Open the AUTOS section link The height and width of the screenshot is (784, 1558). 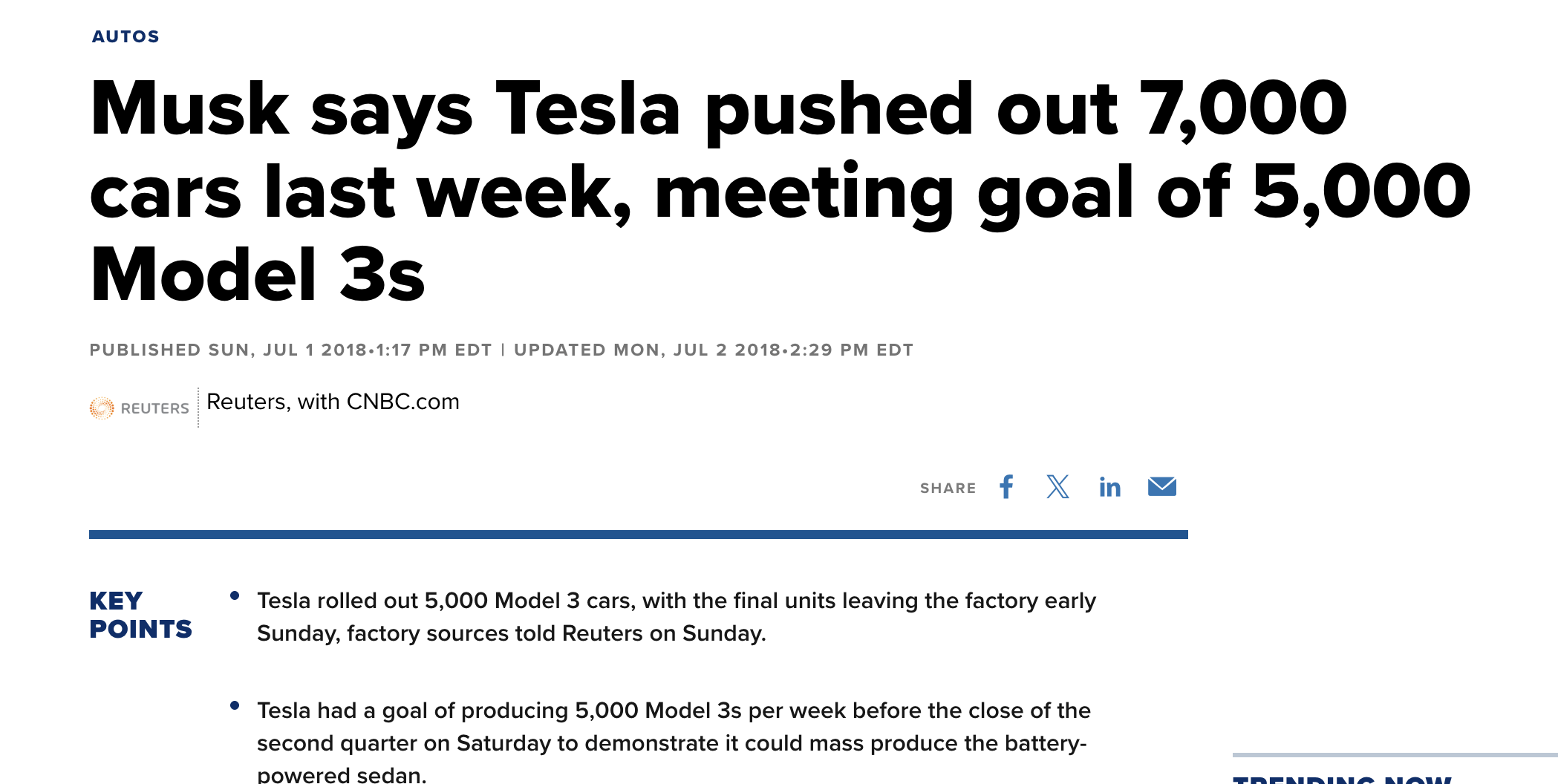point(126,36)
